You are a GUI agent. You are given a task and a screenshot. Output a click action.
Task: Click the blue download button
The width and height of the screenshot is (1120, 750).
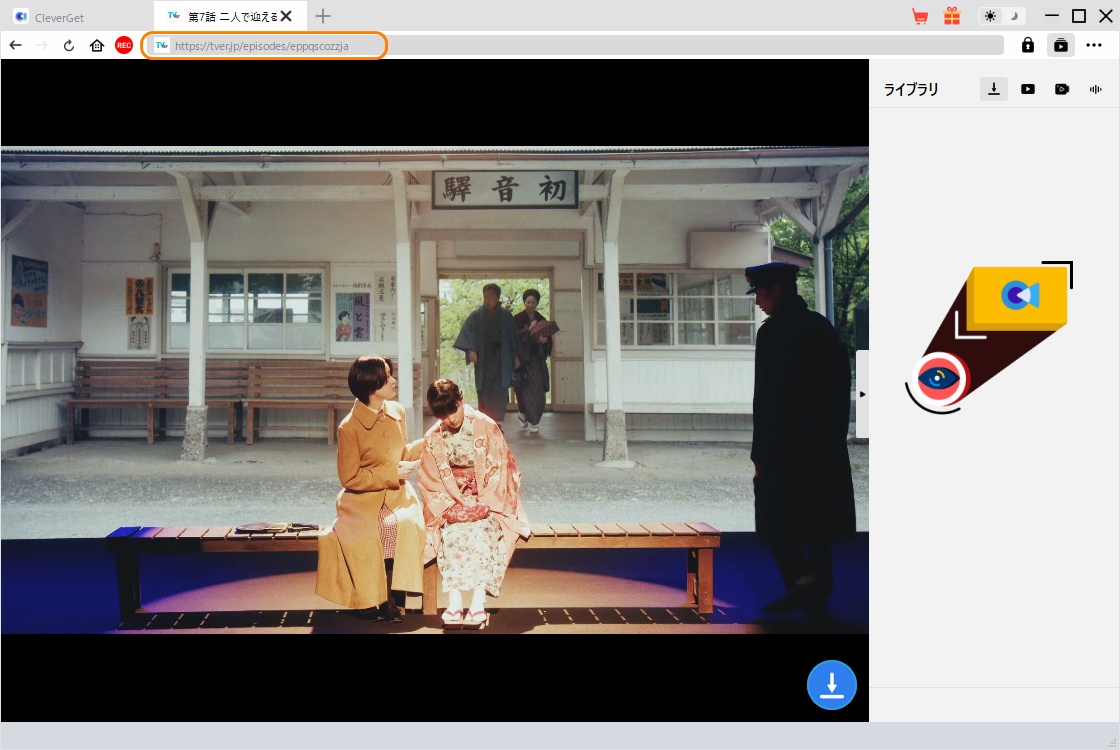831,685
